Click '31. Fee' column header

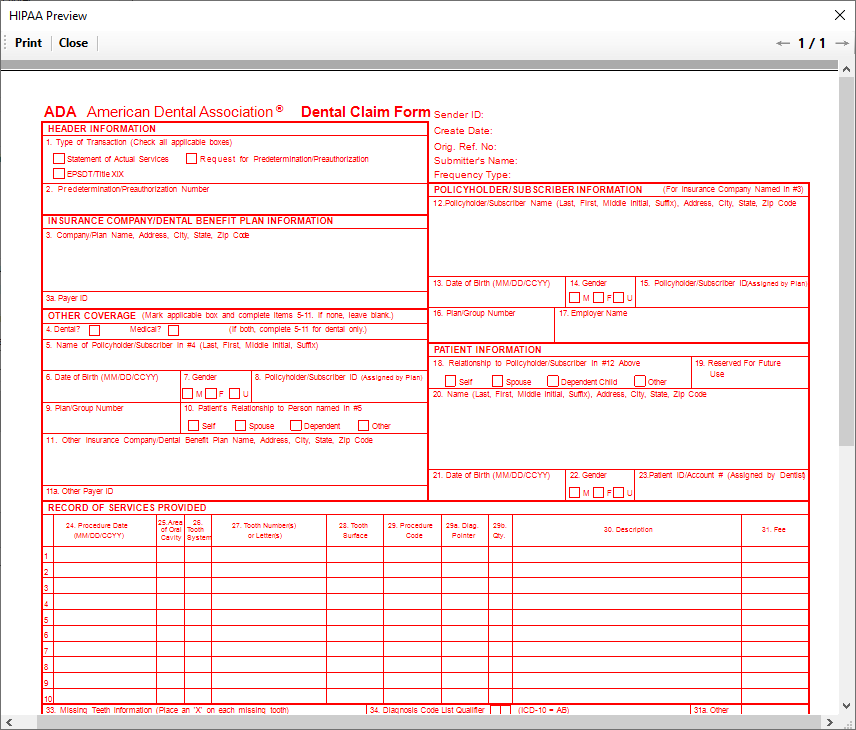point(774,530)
